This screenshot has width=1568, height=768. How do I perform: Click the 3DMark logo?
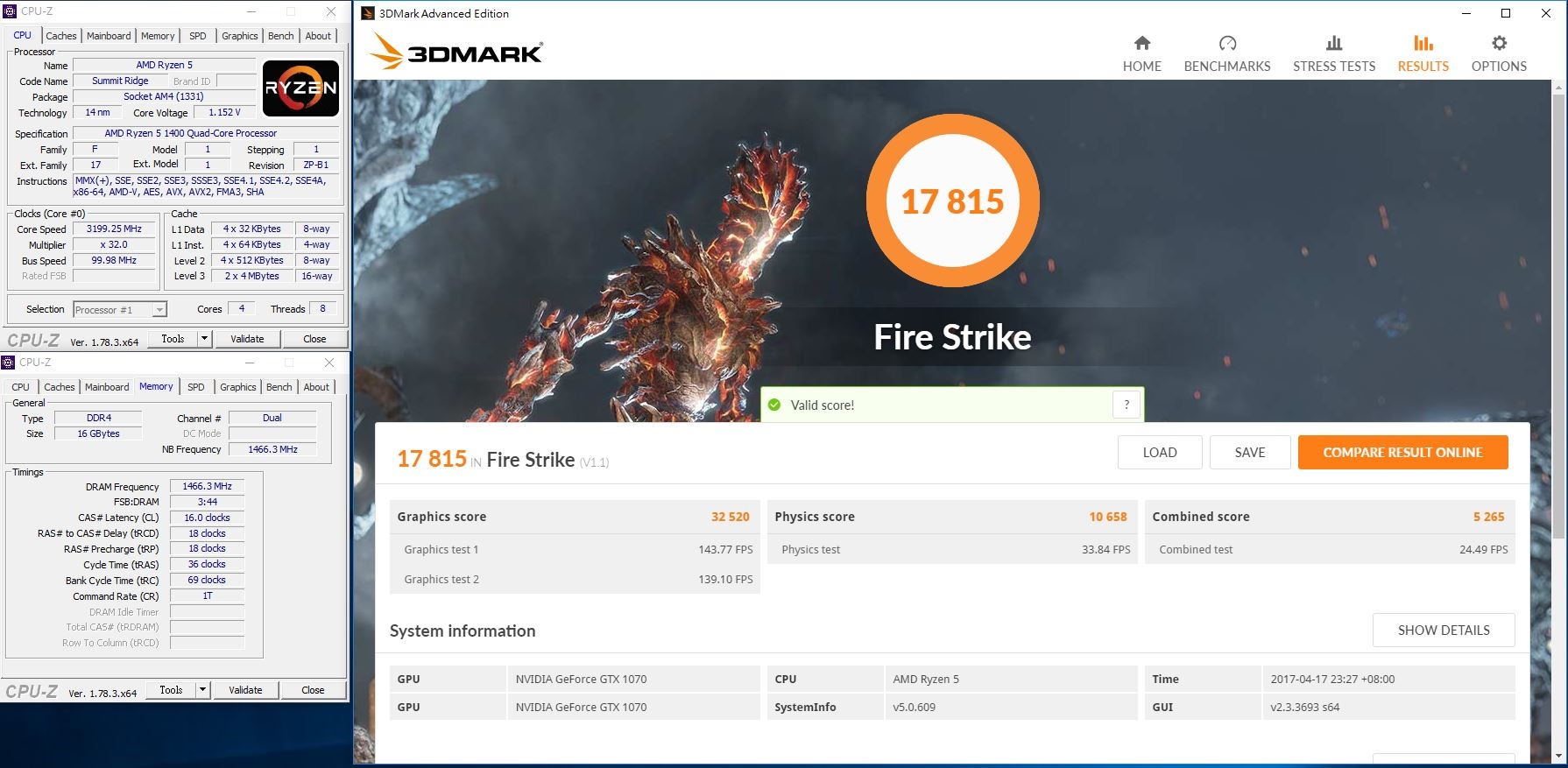point(456,52)
